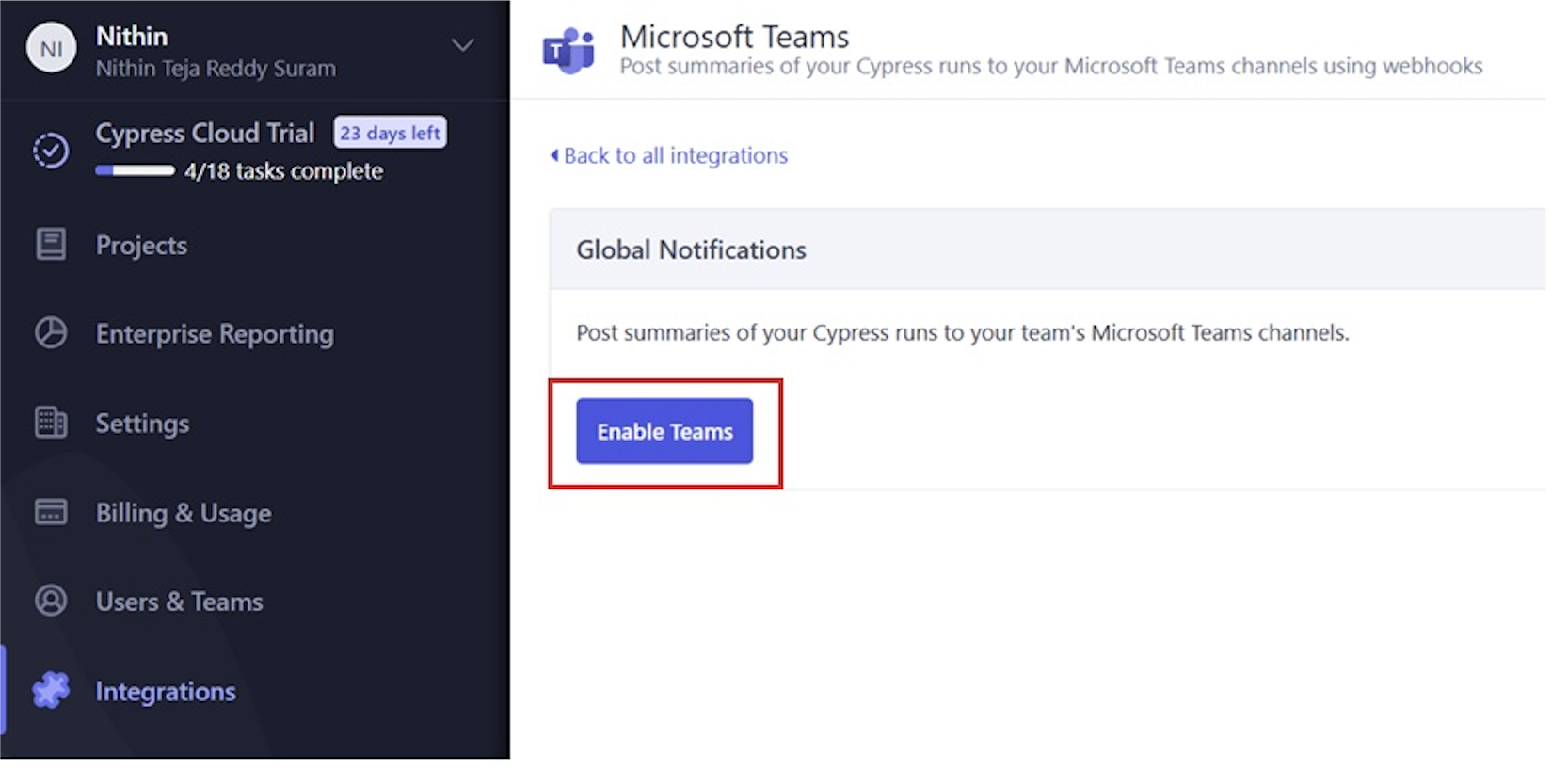Image resolution: width=1568 pixels, height=770 pixels.
Task: Click the Users & Teams person icon
Action: 51,601
